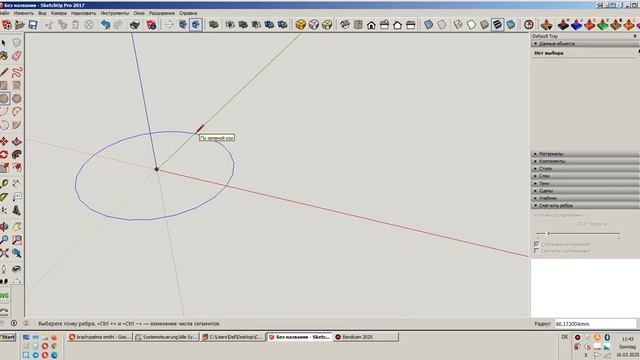Image resolution: width=640 pixels, height=360 pixels.
Task: Choose the Eraser tool
Action: click(x=17, y=56)
